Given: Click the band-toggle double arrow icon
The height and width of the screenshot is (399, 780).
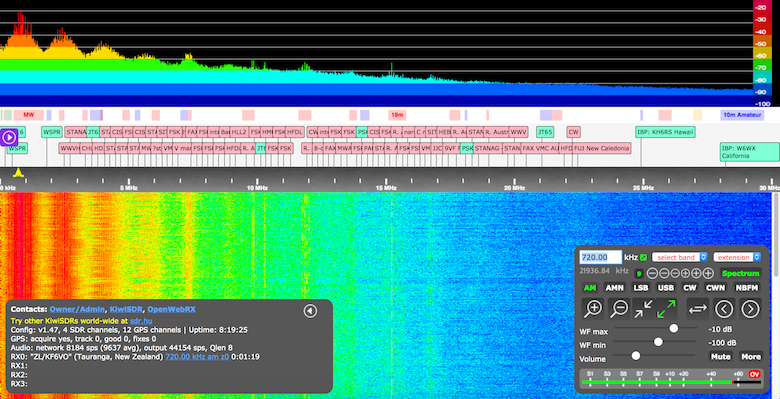Looking at the screenshot, I should pyautogui.click(x=698, y=309).
